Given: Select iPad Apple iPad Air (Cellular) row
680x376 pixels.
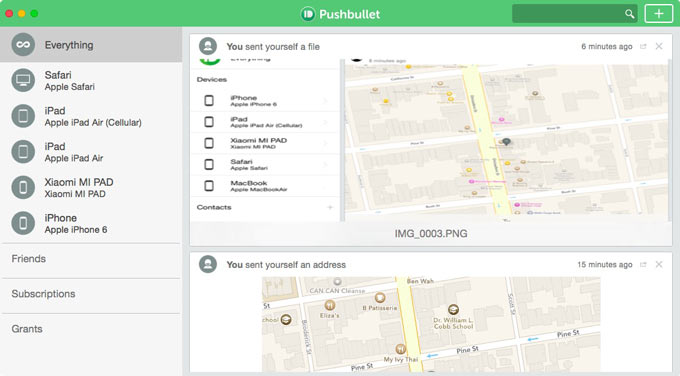Looking at the screenshot, I should pos(91,116).
